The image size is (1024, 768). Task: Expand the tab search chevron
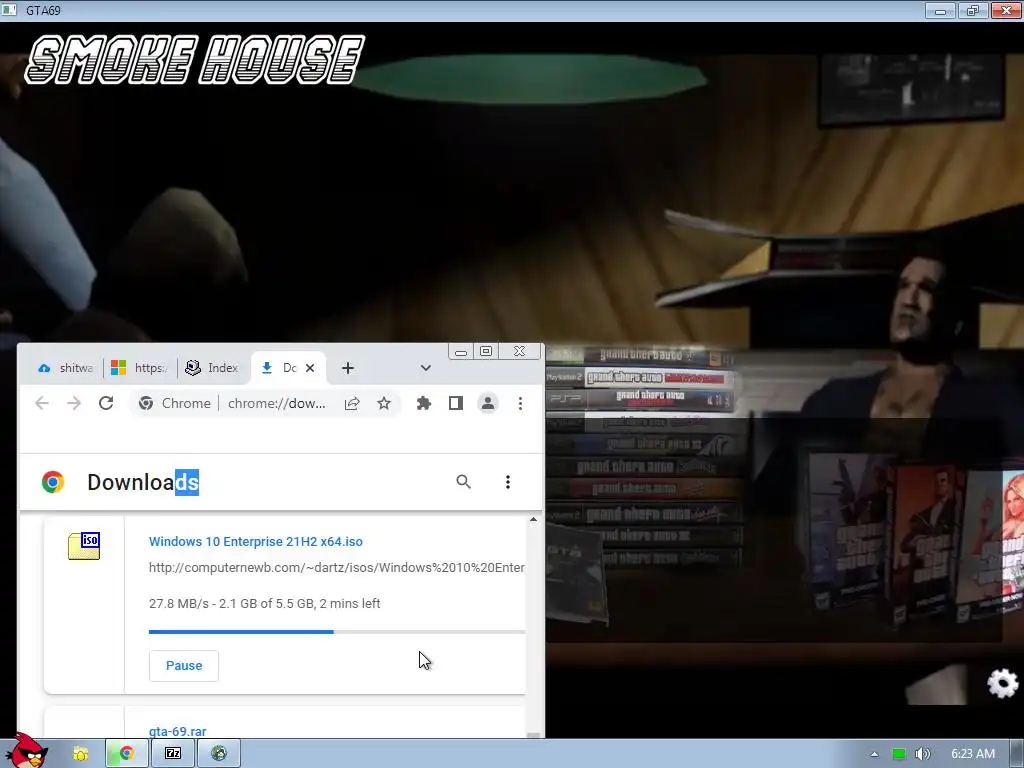click(426, 368)
